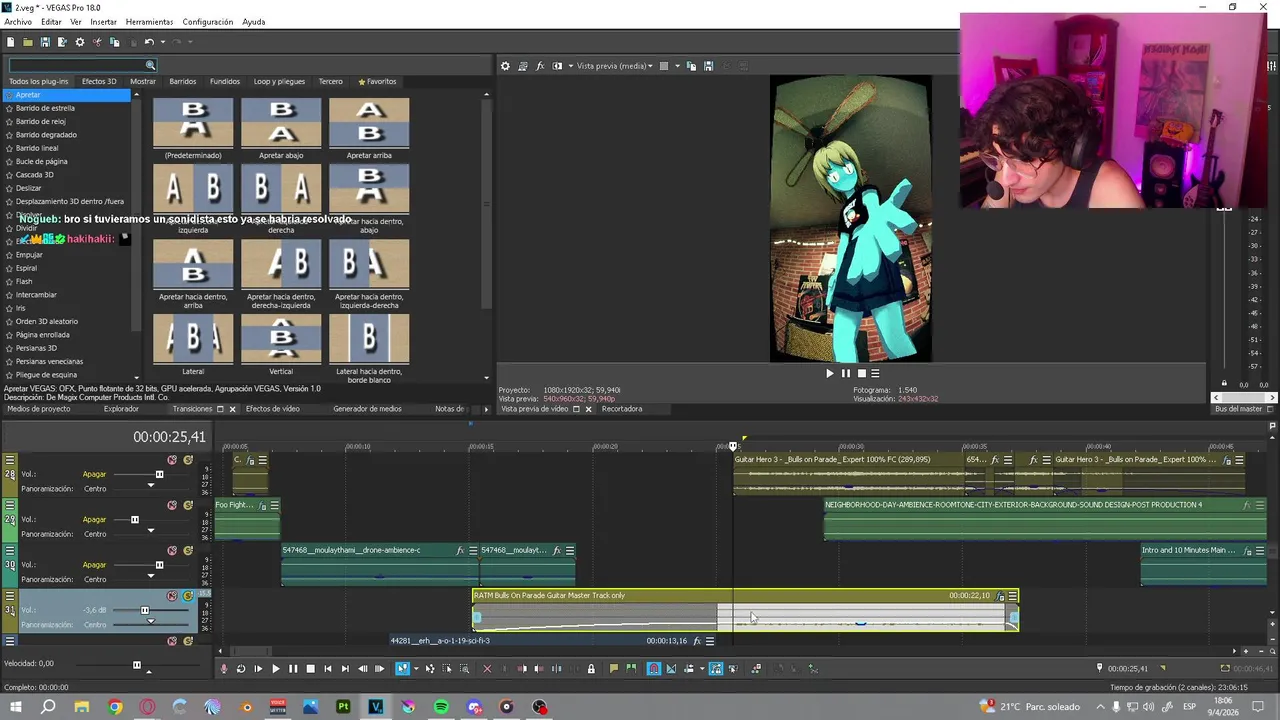The height and width of the screenshot is (720, 1280).
Task: Undo the last action
Action: click(148, 42)
